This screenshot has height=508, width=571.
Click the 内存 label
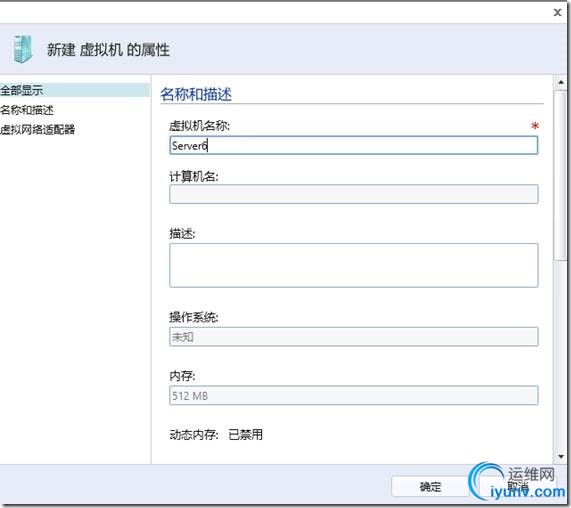coord(182,376)
